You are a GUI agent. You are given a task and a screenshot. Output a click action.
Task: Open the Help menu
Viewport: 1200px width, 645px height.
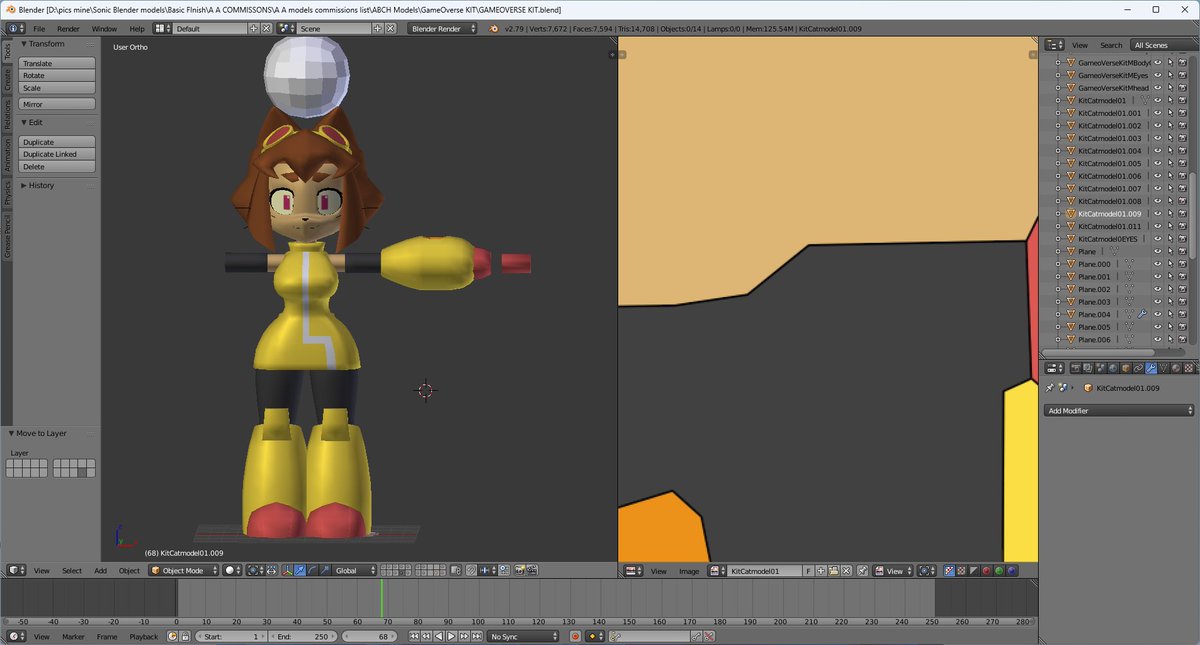136,28
